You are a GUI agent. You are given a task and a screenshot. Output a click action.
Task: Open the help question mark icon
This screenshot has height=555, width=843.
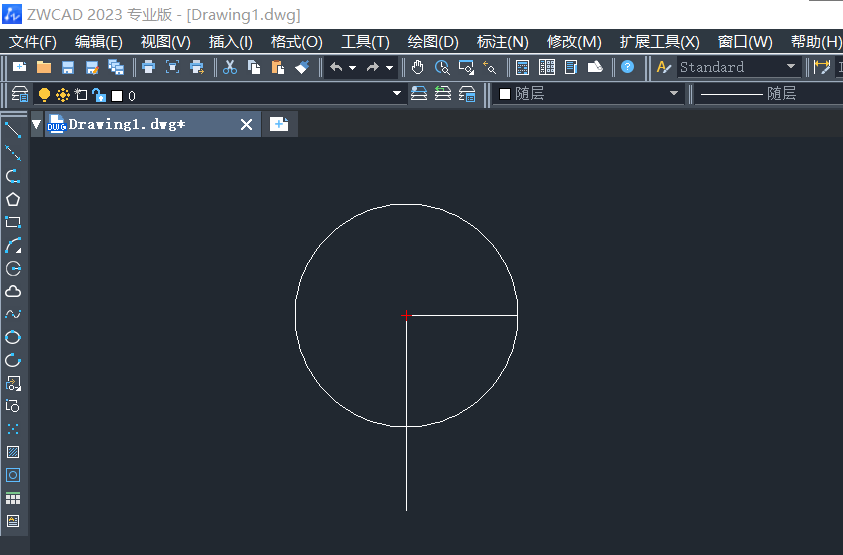coord(627,67)
